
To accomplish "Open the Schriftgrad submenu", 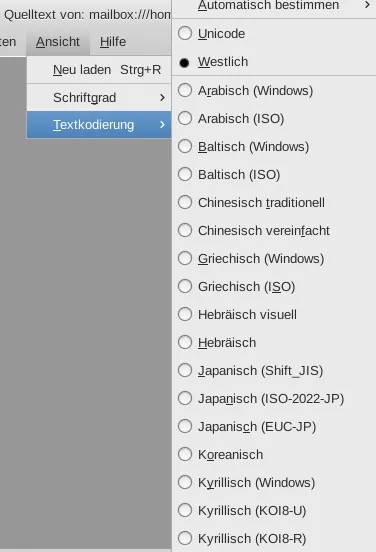I will point(99,98).
